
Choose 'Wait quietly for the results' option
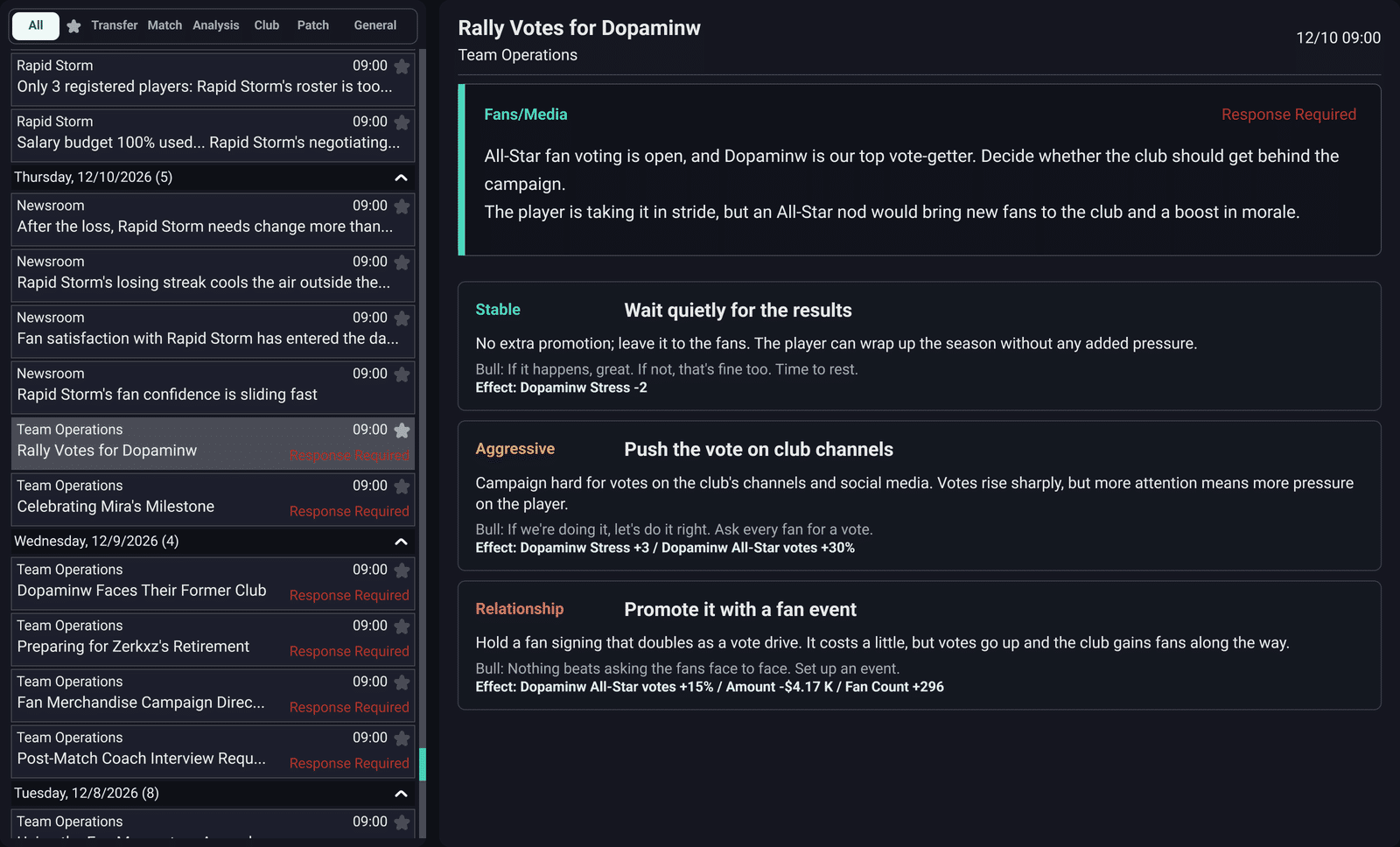(x=919, y=346)
